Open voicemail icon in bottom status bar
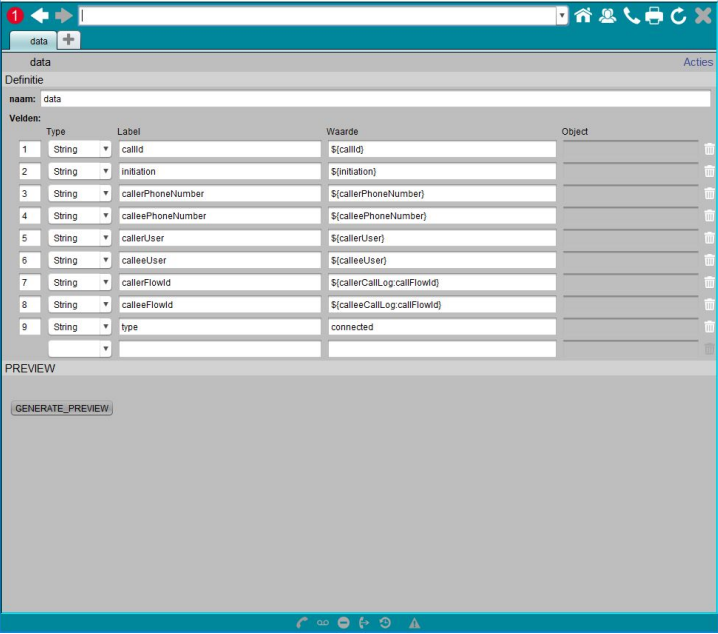Viewport: 718px width, 634px height. 322,623
